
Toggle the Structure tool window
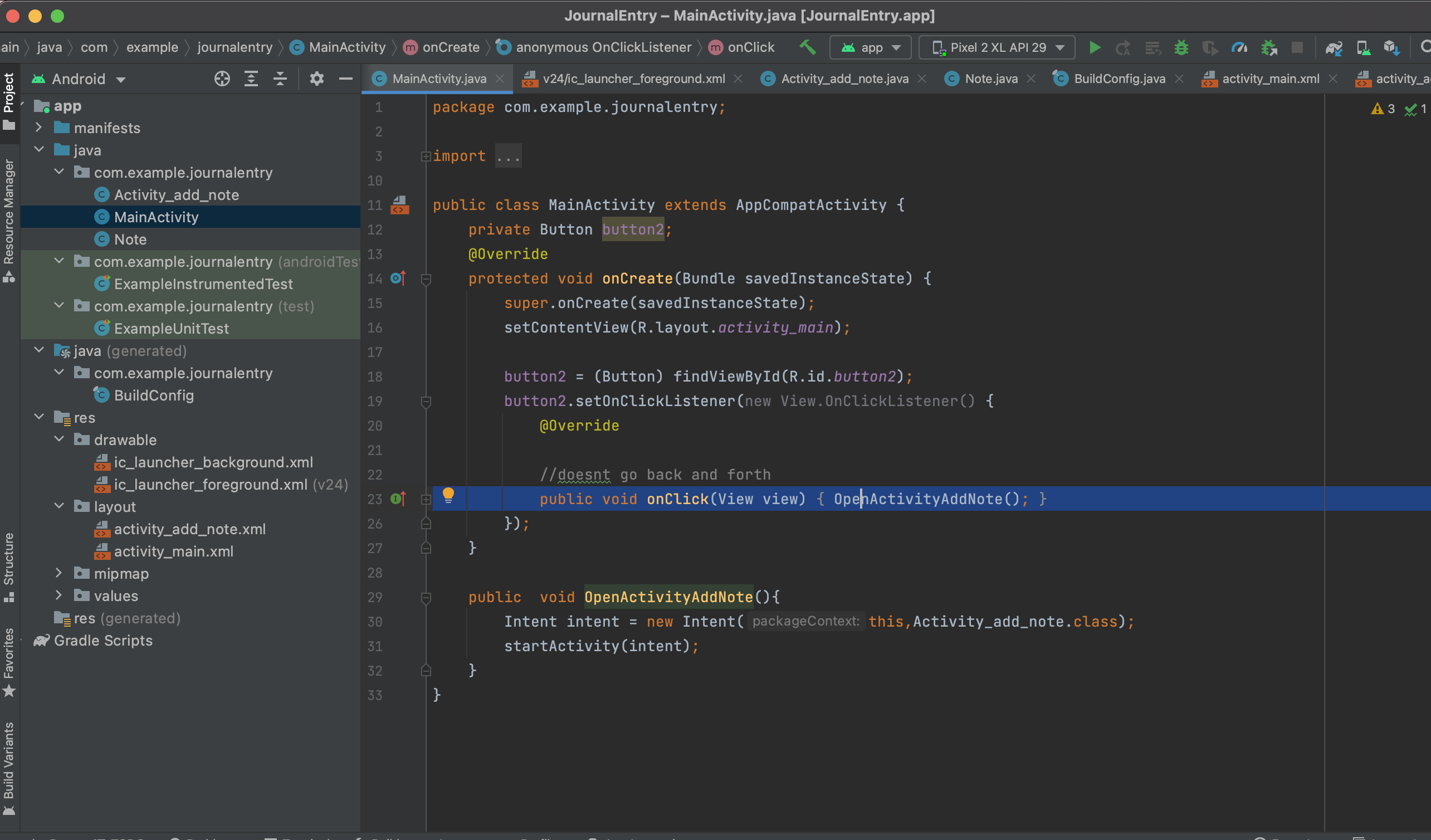point(8,566)
